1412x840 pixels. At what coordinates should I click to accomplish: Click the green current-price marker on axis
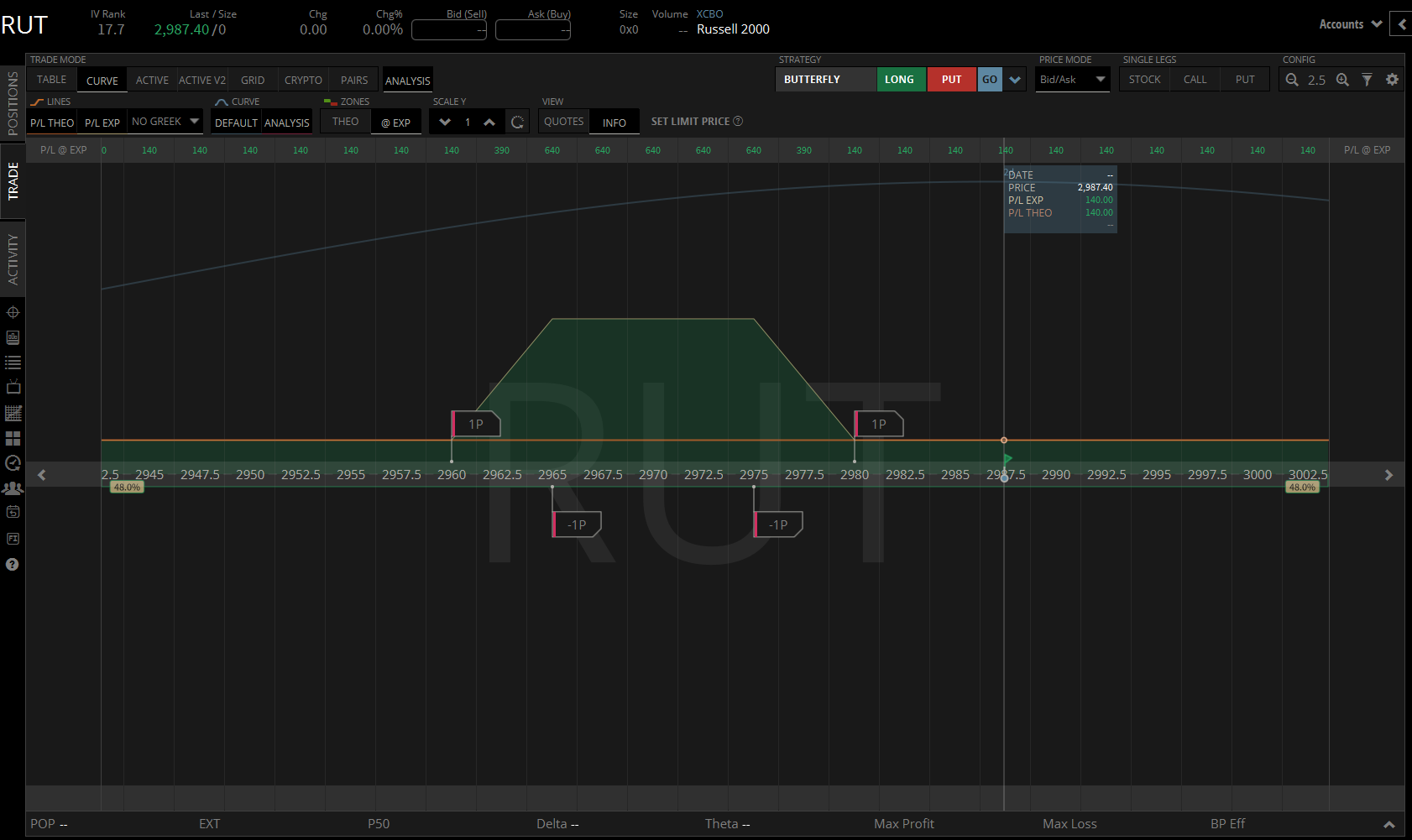click(x=1007, y=458)
